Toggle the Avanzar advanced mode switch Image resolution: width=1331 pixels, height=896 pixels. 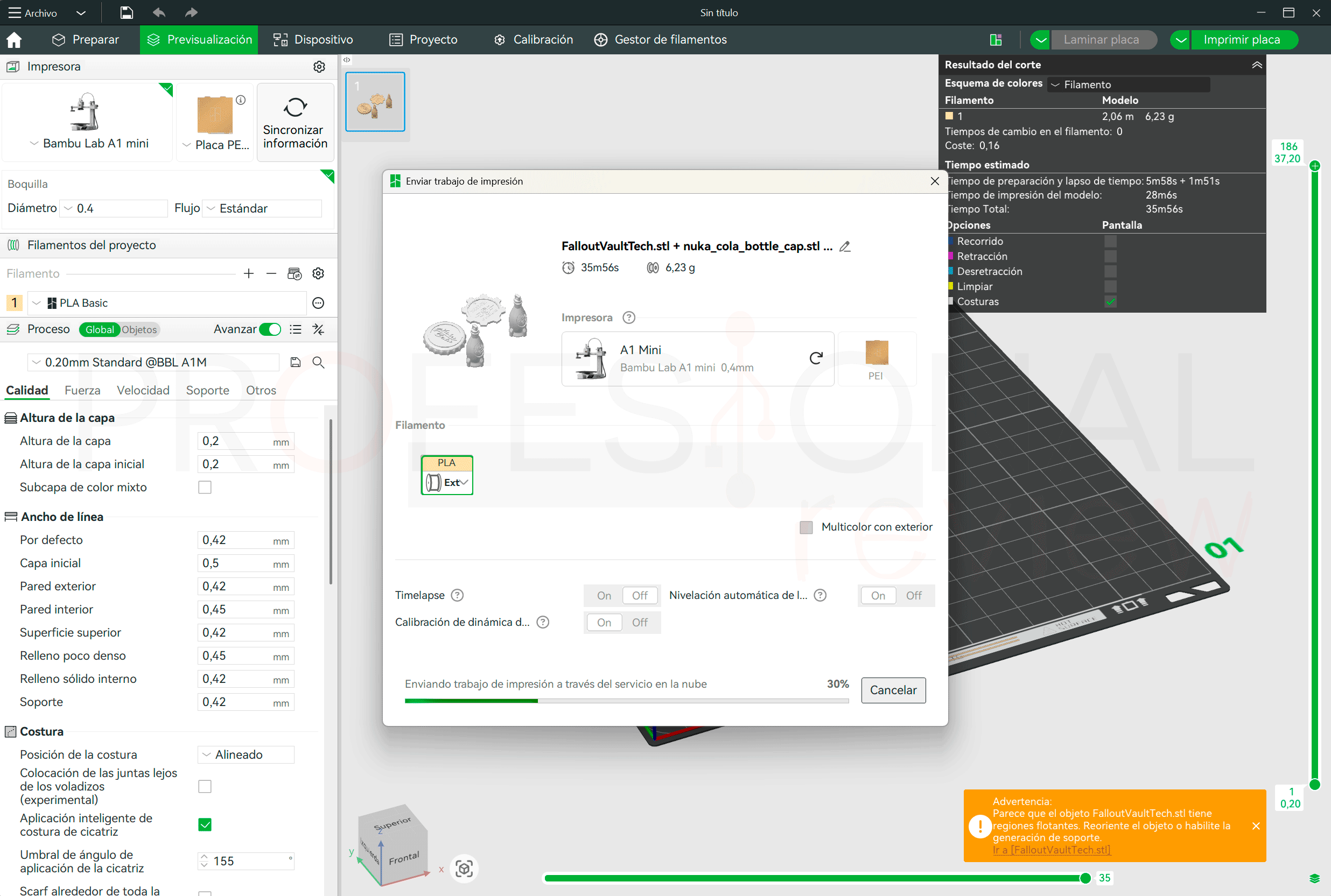click(x=270, y=330)
